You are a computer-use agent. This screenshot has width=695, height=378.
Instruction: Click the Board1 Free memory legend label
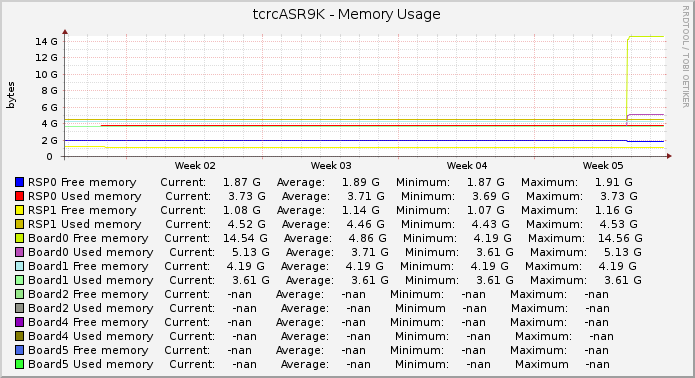(88, 266)
